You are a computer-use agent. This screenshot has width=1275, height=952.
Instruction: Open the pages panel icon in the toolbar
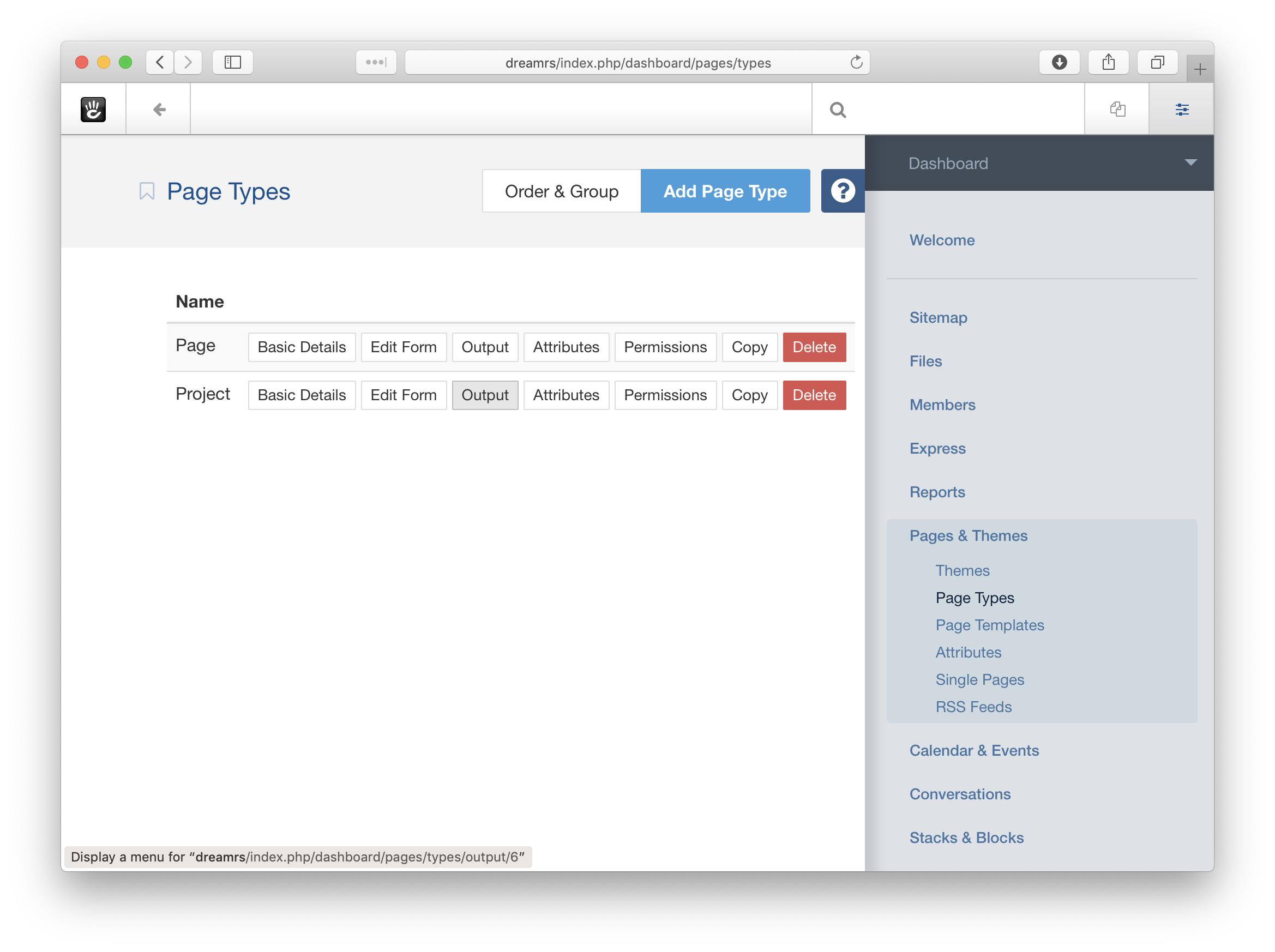(x=1117, y=110)
